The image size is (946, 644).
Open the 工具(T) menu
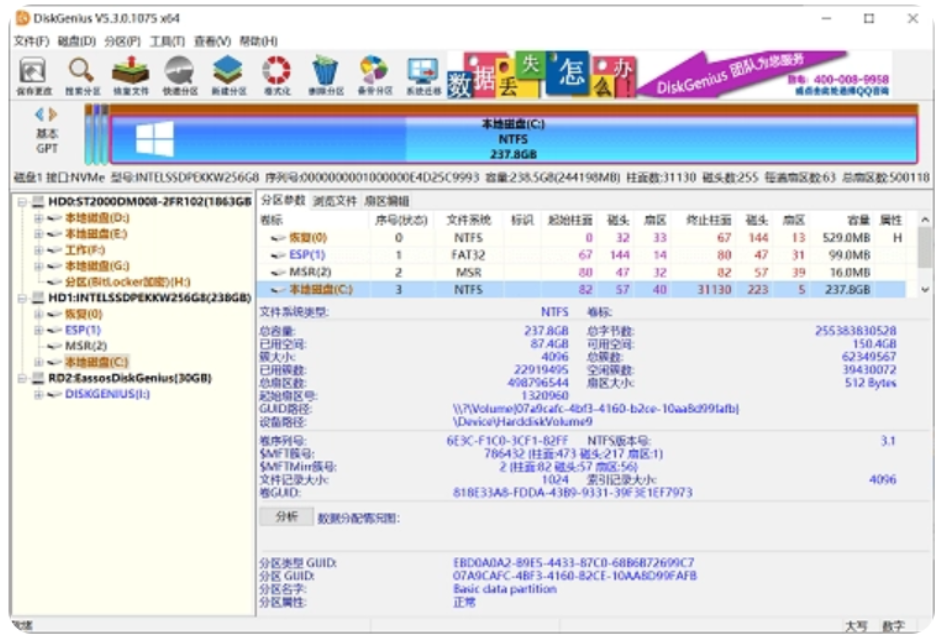tap(167, 41)
